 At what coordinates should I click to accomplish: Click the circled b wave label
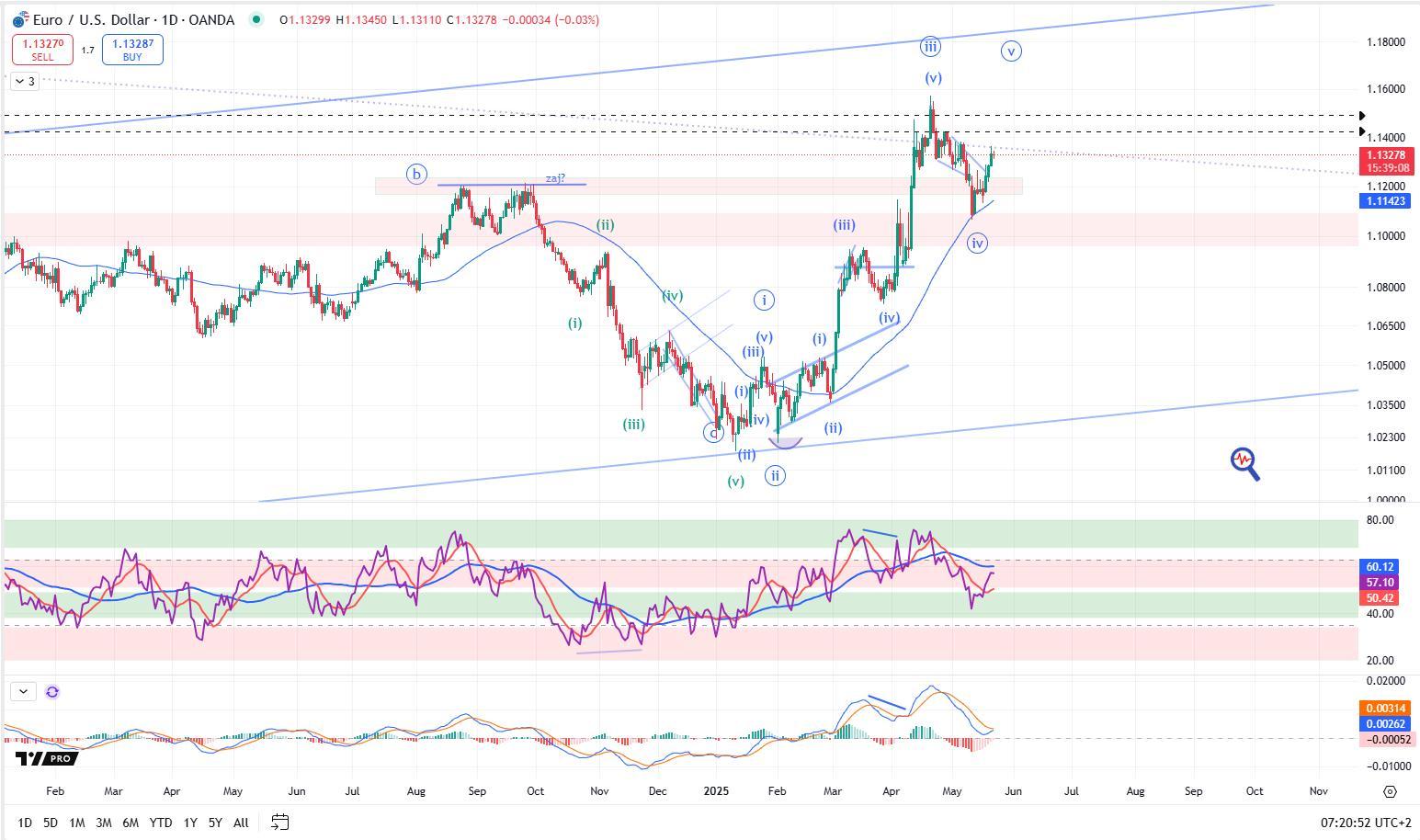416,174
